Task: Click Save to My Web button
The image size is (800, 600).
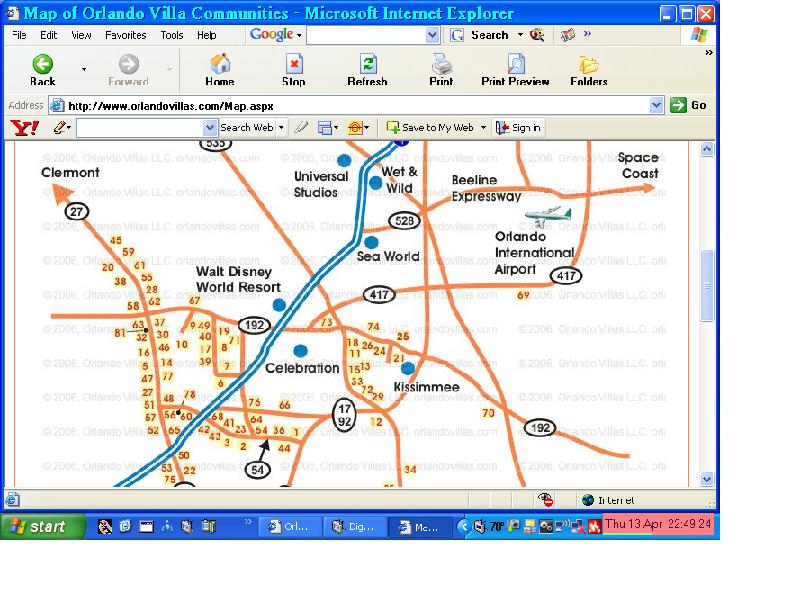Action: click(x=430, y=128)
